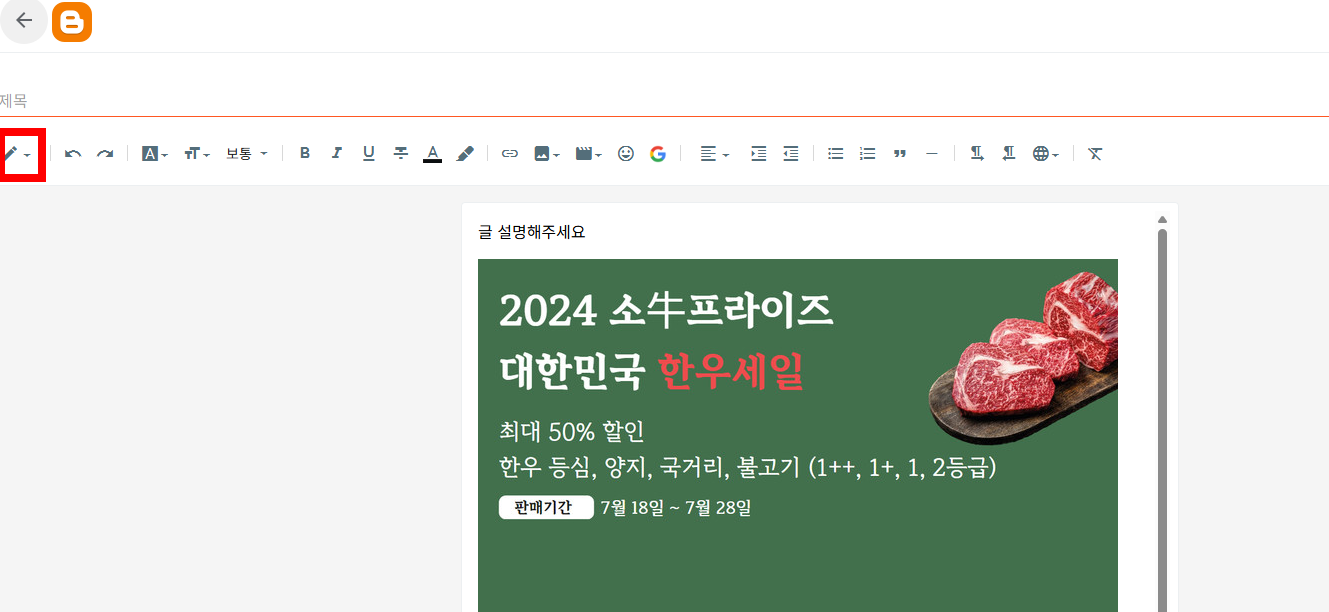Undo the last edit
1329x612 pixels.
coord(73,154)
